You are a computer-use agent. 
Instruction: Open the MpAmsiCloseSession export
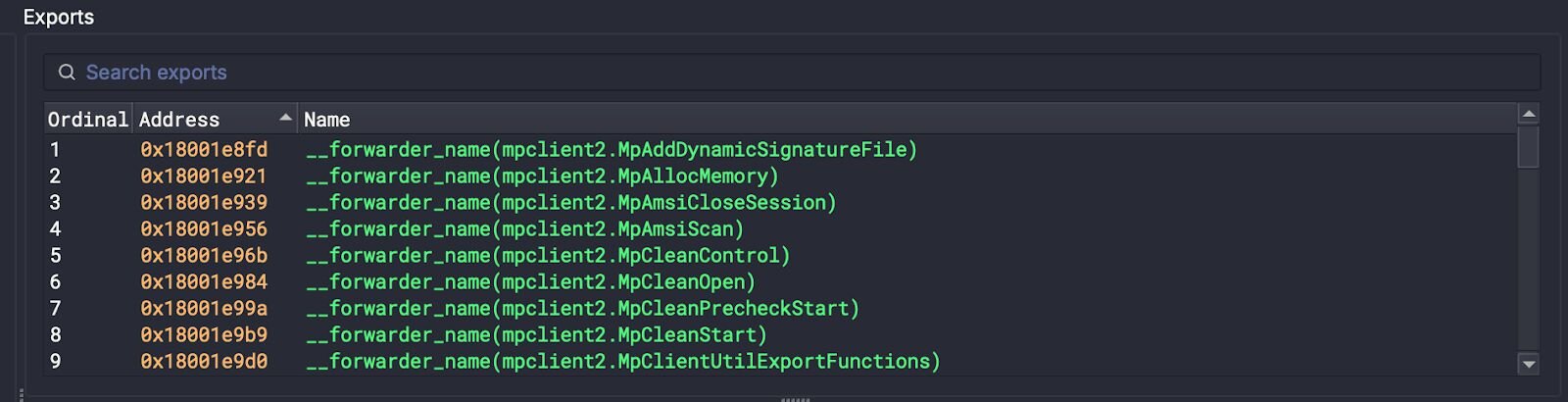(x=570, y=203)
